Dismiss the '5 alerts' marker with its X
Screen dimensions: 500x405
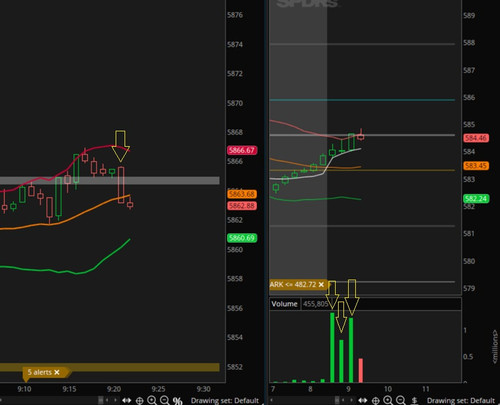click(x=57, y=372)
